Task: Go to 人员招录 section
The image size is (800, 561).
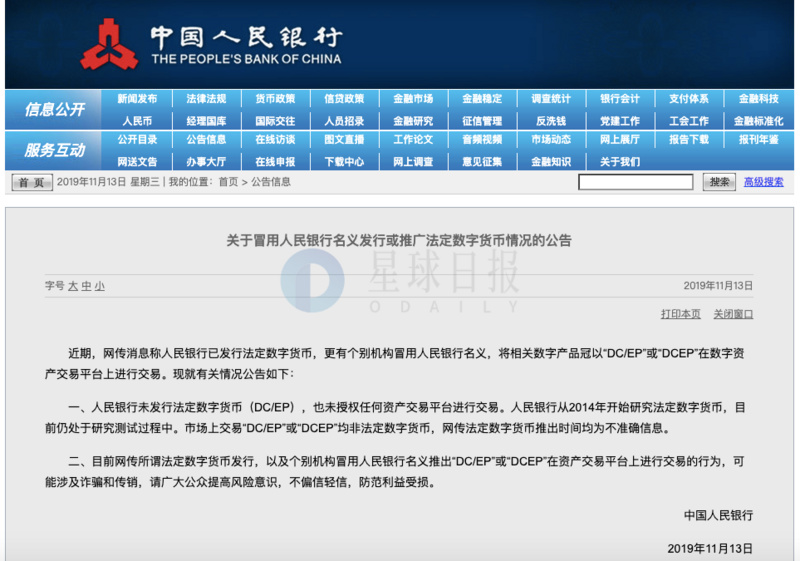Action: tap(344, 121)
